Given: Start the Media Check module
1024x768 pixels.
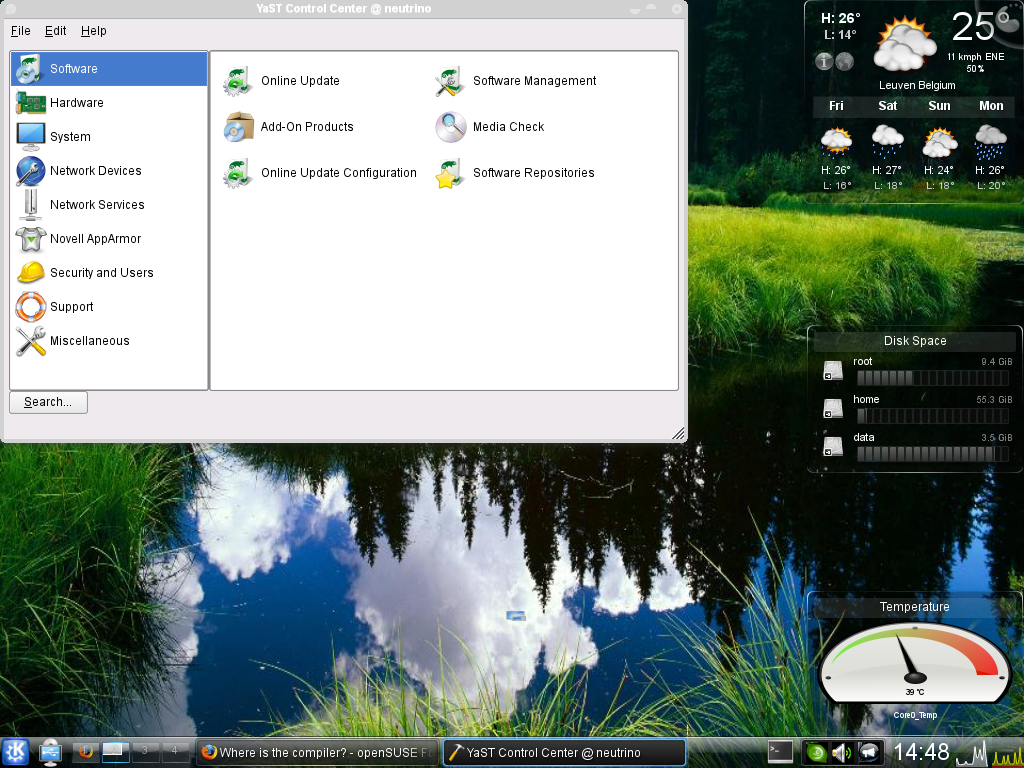Looking at the screenshot, I should [x=490, y=127].
